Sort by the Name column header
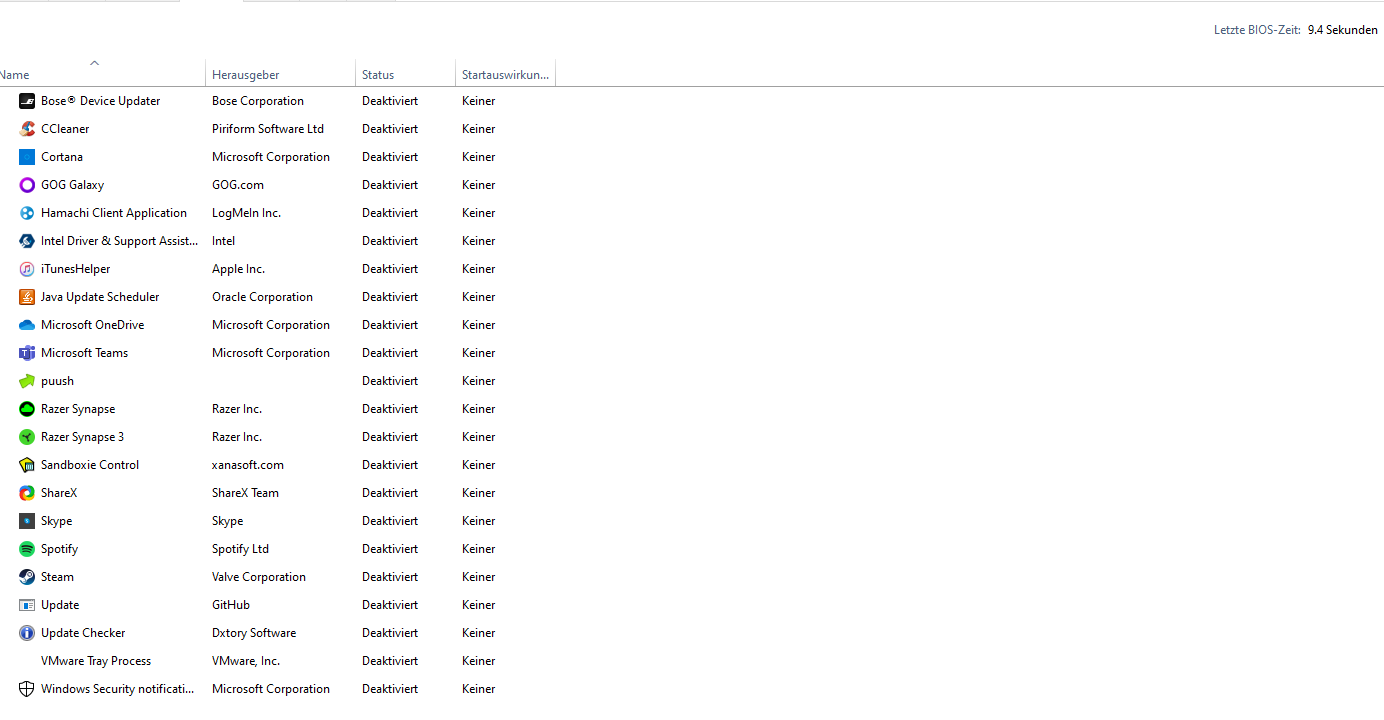 (x=102, y=75)
